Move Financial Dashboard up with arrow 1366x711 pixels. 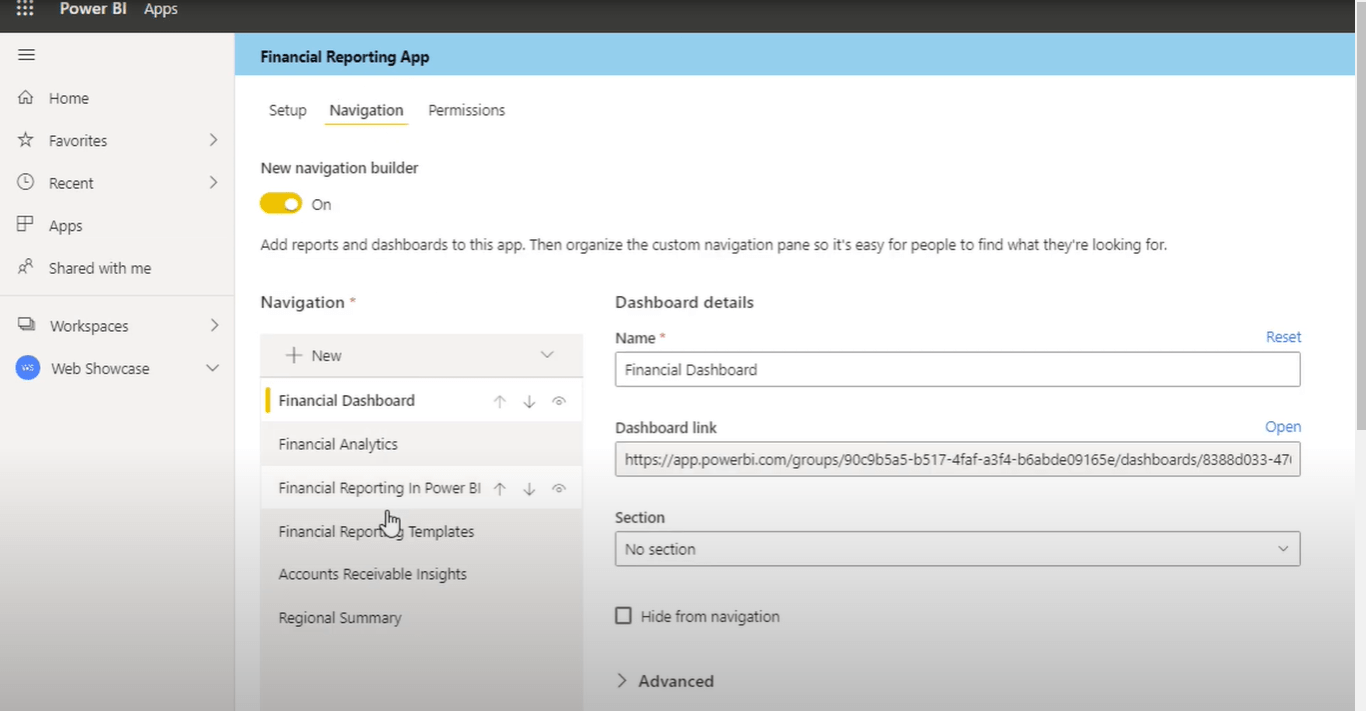[500, 401]
